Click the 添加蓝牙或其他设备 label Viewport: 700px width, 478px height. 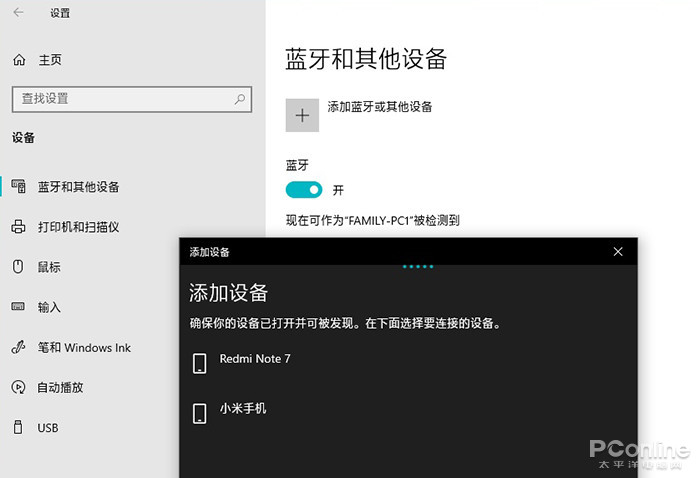380,107
